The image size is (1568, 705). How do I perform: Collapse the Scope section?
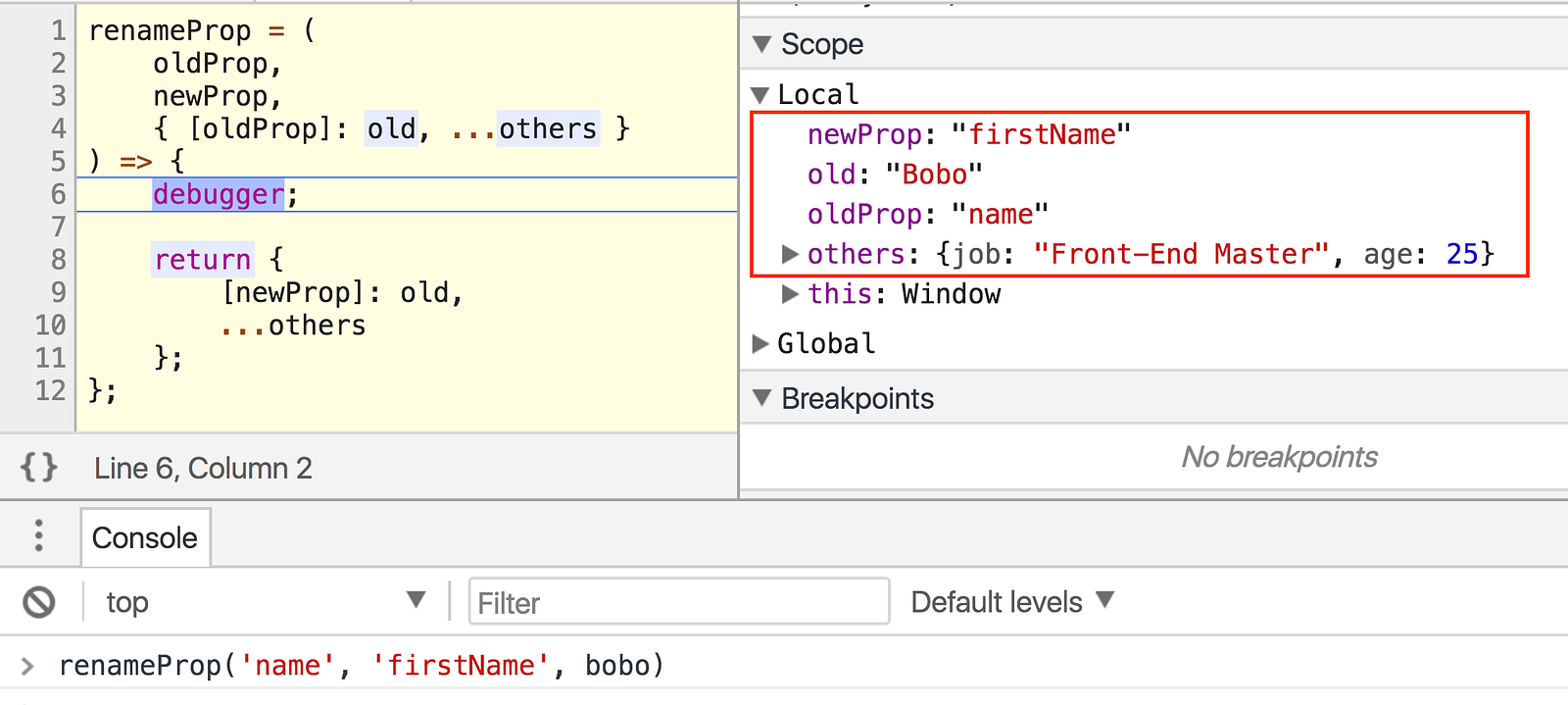pos(761,44)
